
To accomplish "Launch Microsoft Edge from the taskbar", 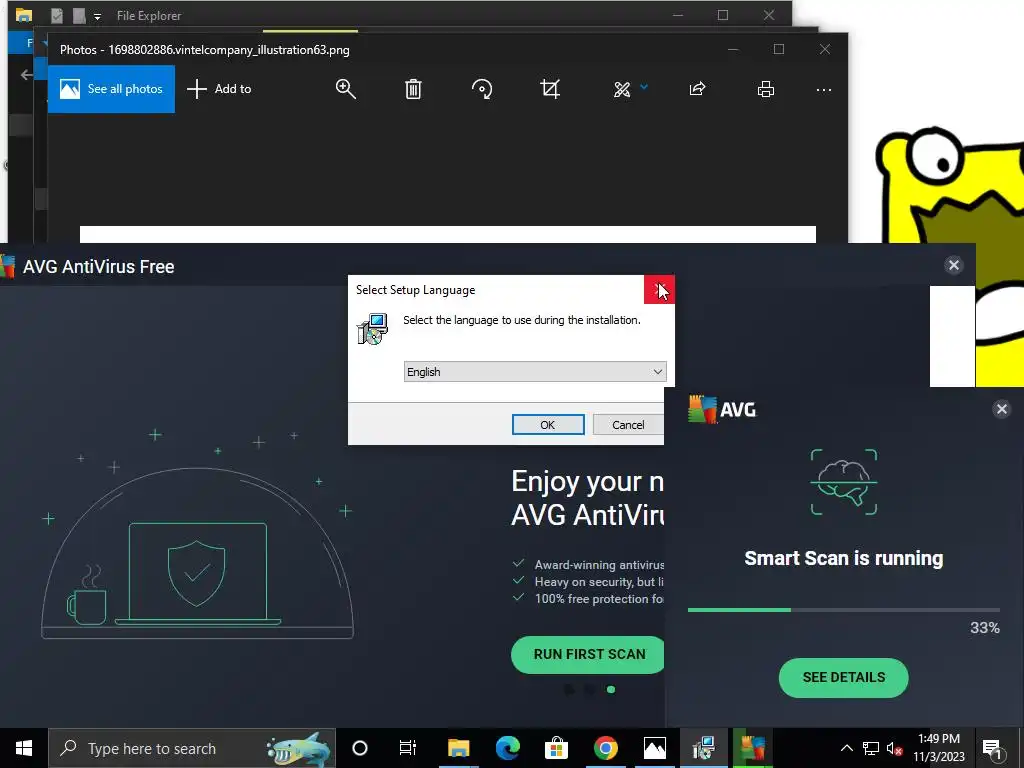I will [507, 748].
